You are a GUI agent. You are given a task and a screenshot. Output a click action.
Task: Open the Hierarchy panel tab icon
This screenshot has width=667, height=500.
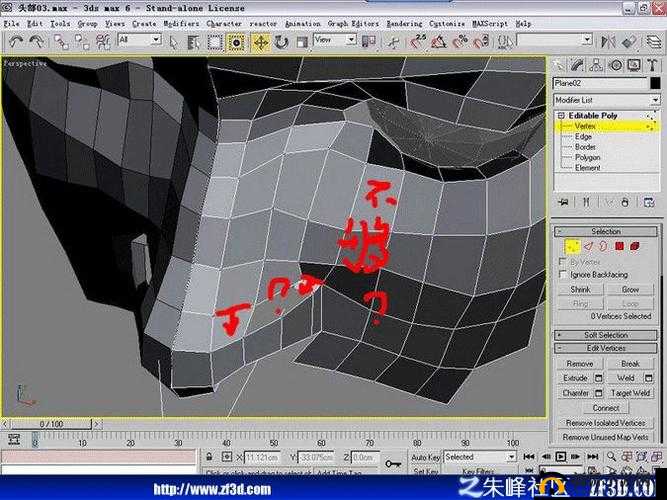pos(596,65)
